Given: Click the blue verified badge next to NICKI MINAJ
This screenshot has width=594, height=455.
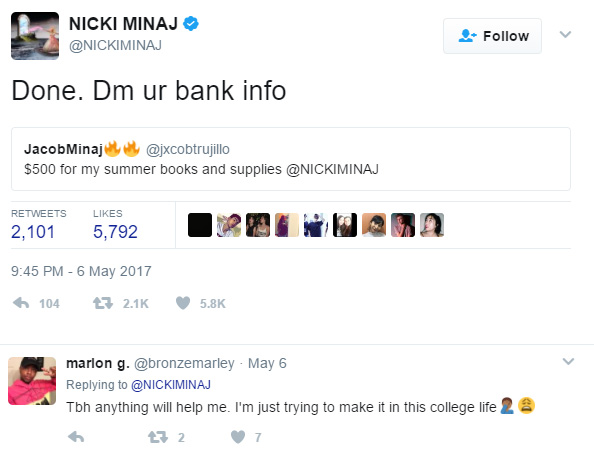Looking at the screenshot, I should 191,23.
